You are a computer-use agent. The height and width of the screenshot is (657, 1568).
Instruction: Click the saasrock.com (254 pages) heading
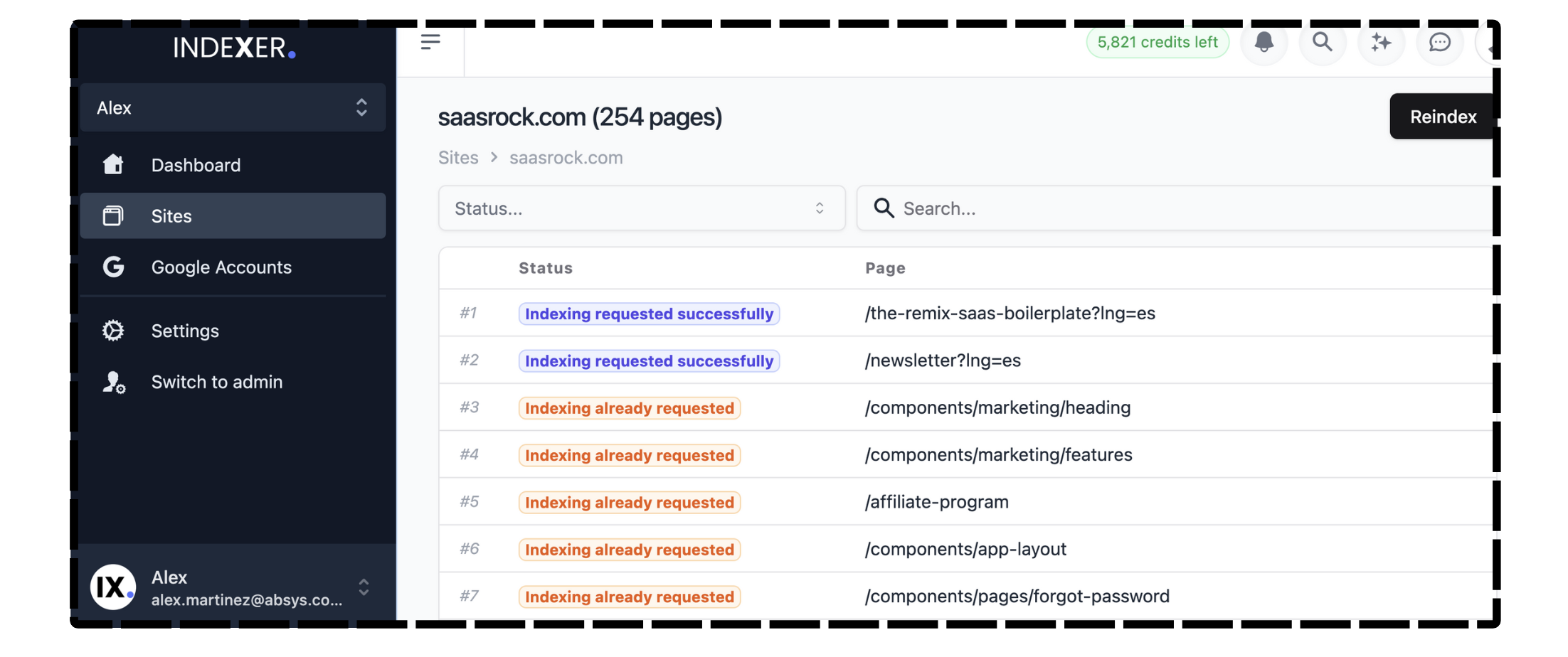tap(580, 117)
